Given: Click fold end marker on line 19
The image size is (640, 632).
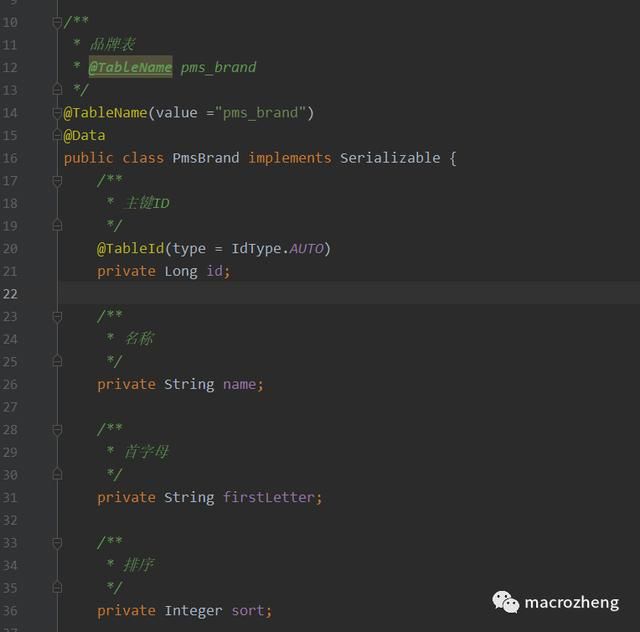Looking at the screenshot, I should [x=57, y=225].
